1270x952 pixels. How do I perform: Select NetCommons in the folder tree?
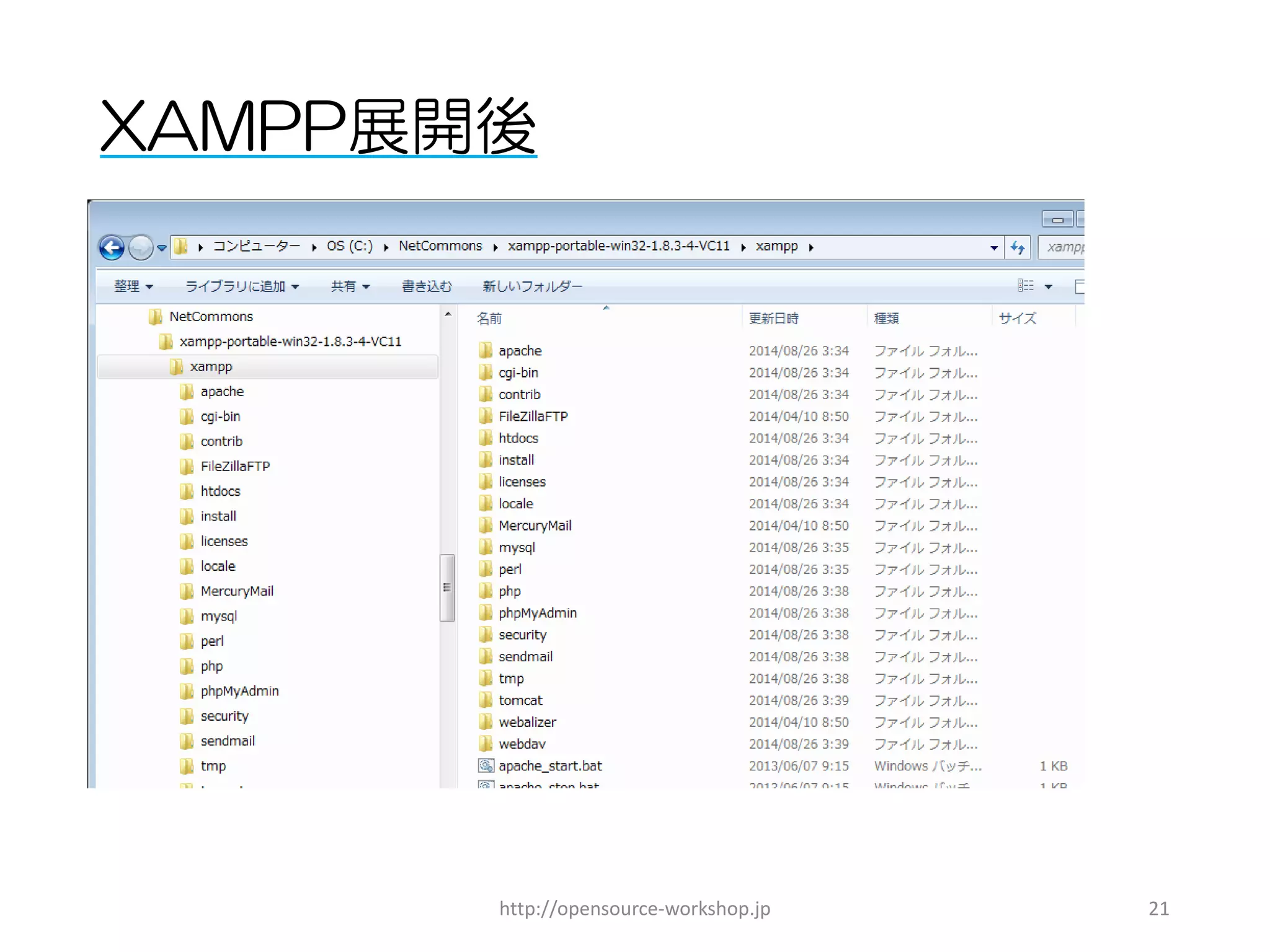click(x=211, y=317)
